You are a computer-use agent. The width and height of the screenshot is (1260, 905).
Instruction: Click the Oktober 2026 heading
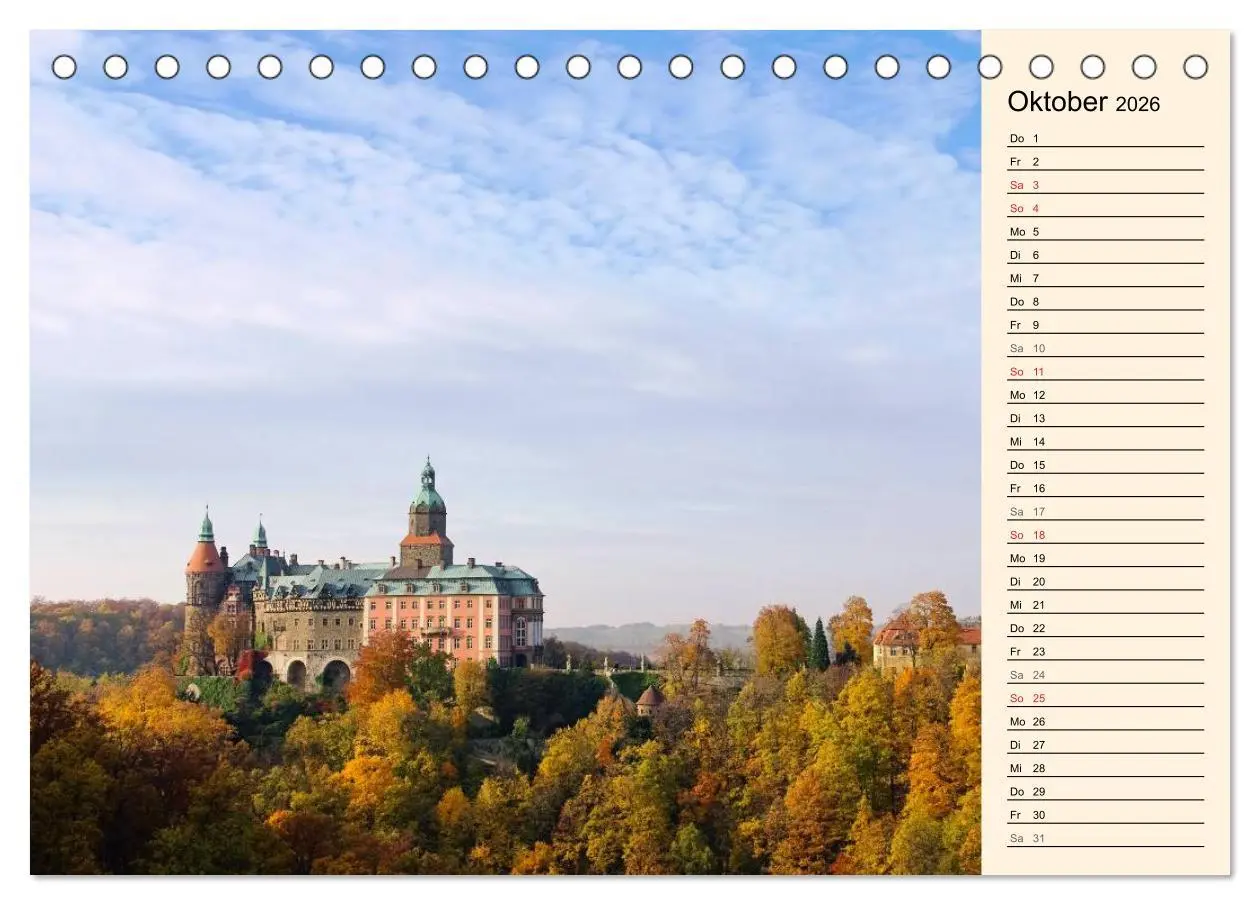1083,102
